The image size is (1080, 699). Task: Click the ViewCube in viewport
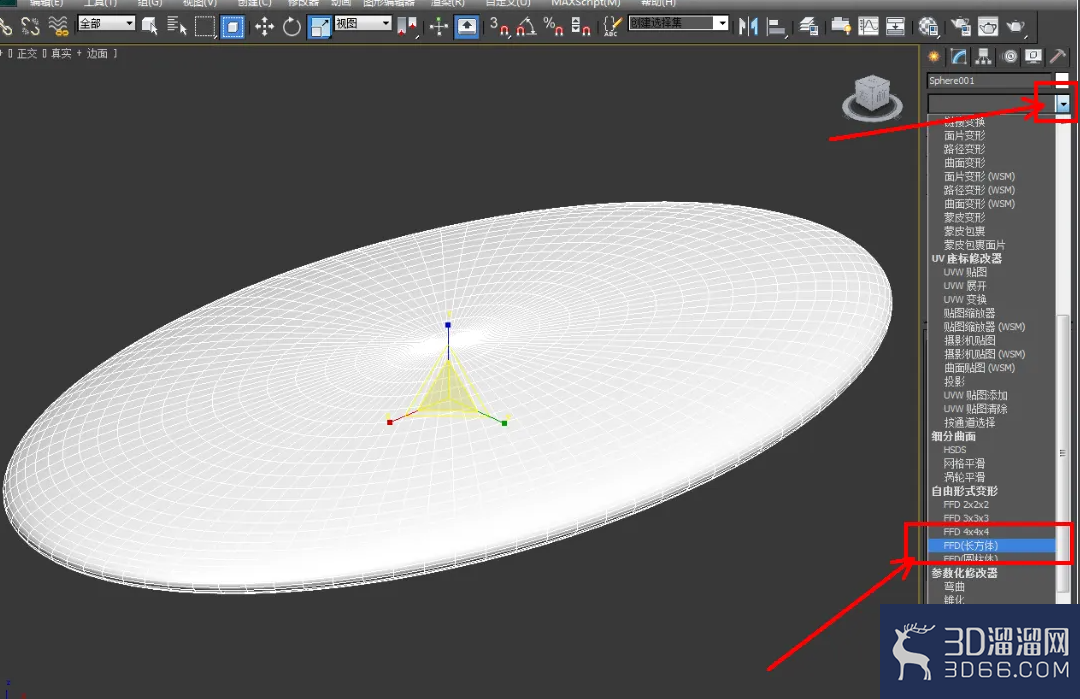point(872,97)
